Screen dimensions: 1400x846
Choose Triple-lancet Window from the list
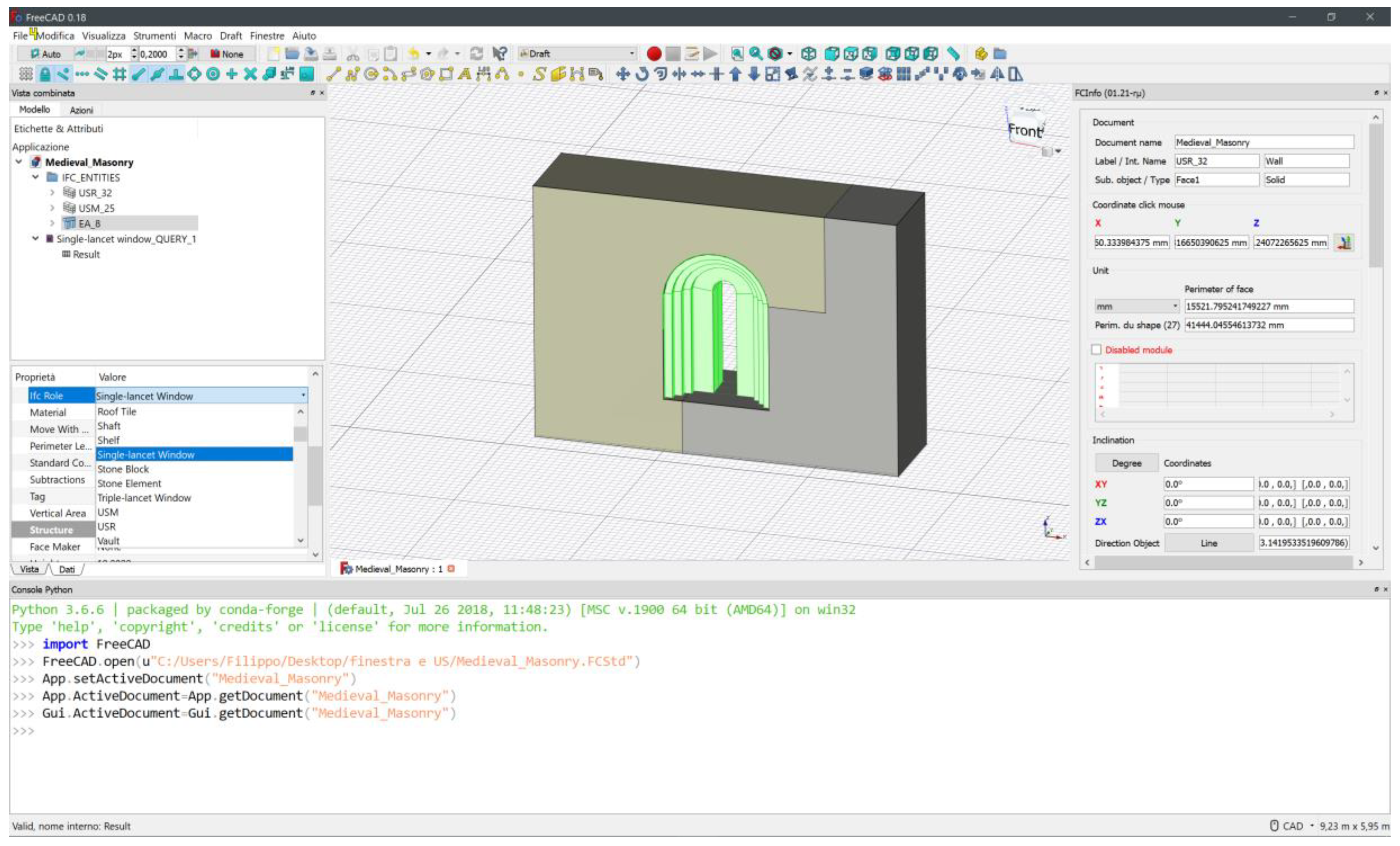[x=144, y=498]
